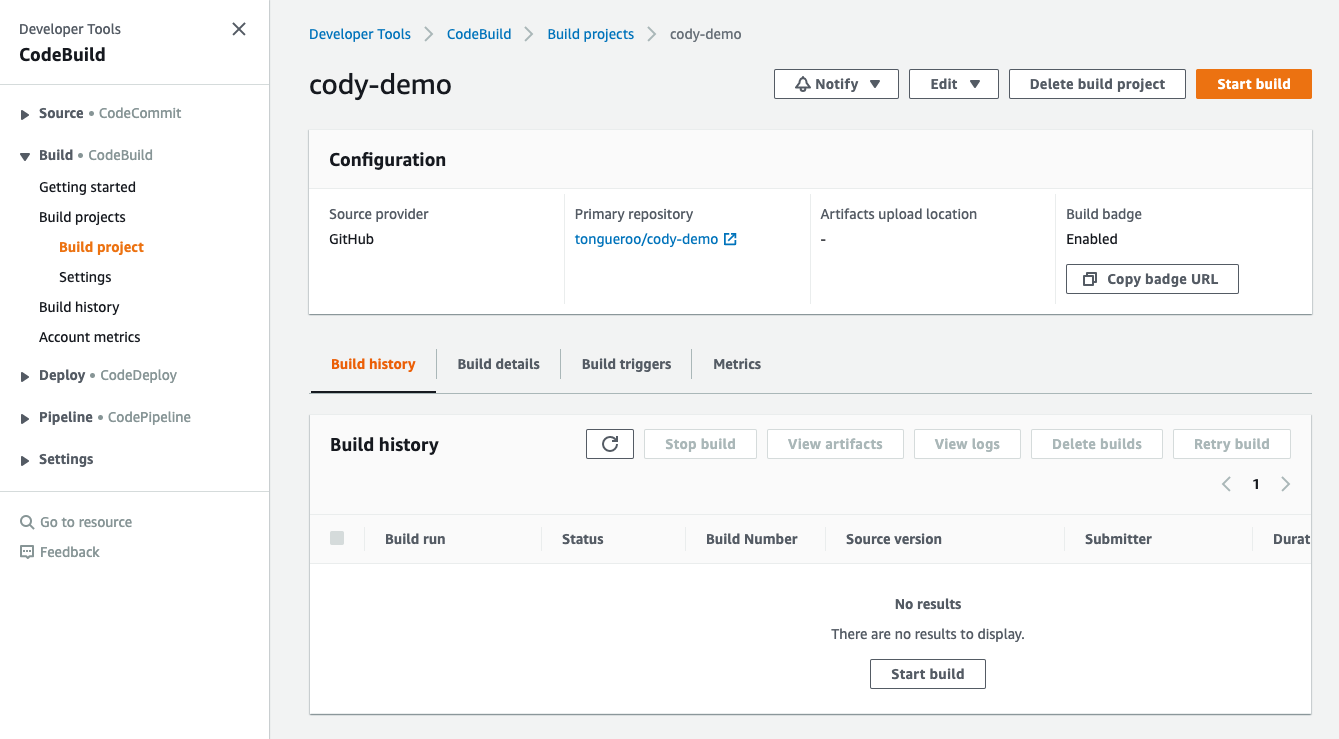Click Copy badge URL button

tap(1152, 279)
